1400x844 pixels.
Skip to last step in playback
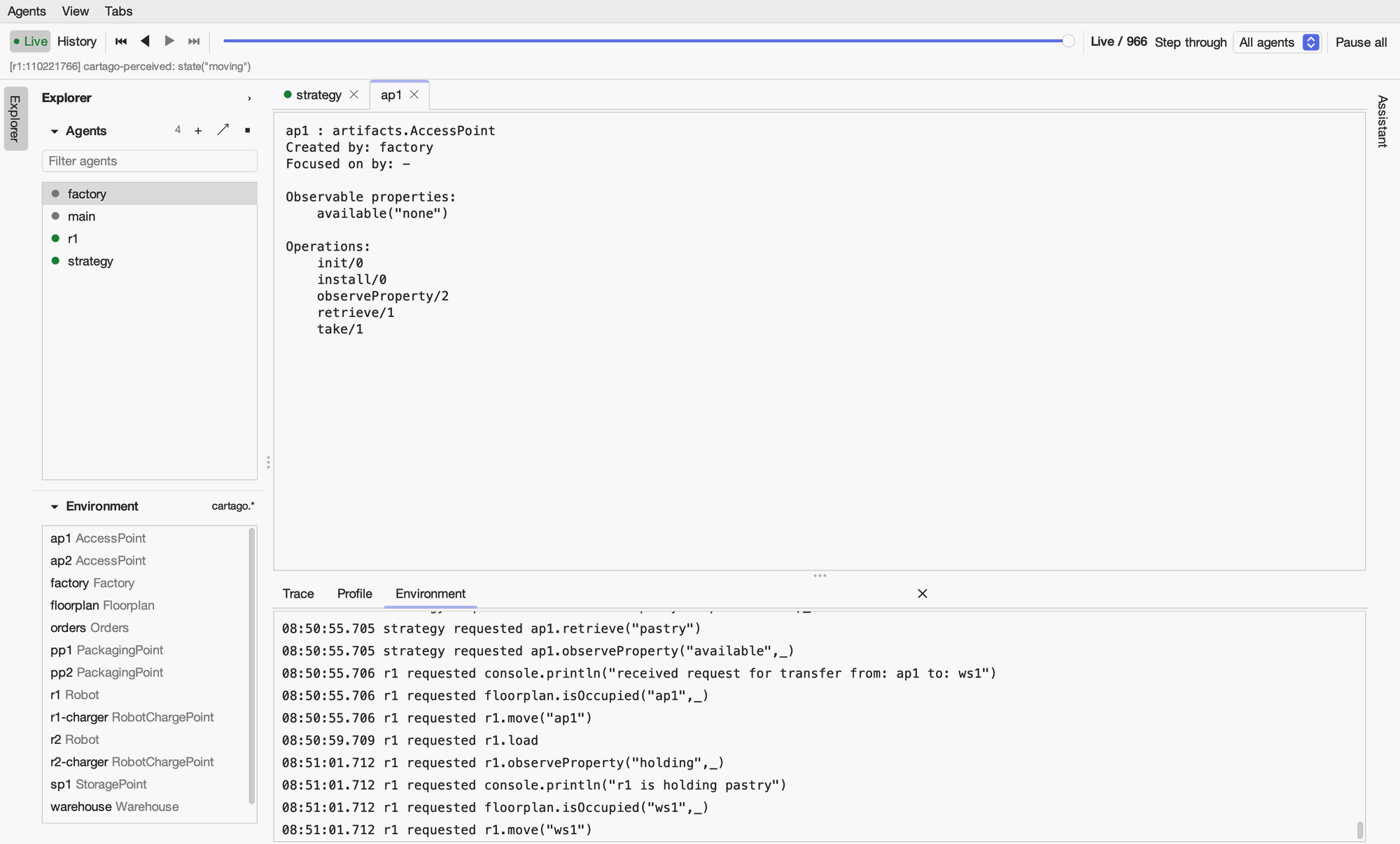(x=194, y=41)
